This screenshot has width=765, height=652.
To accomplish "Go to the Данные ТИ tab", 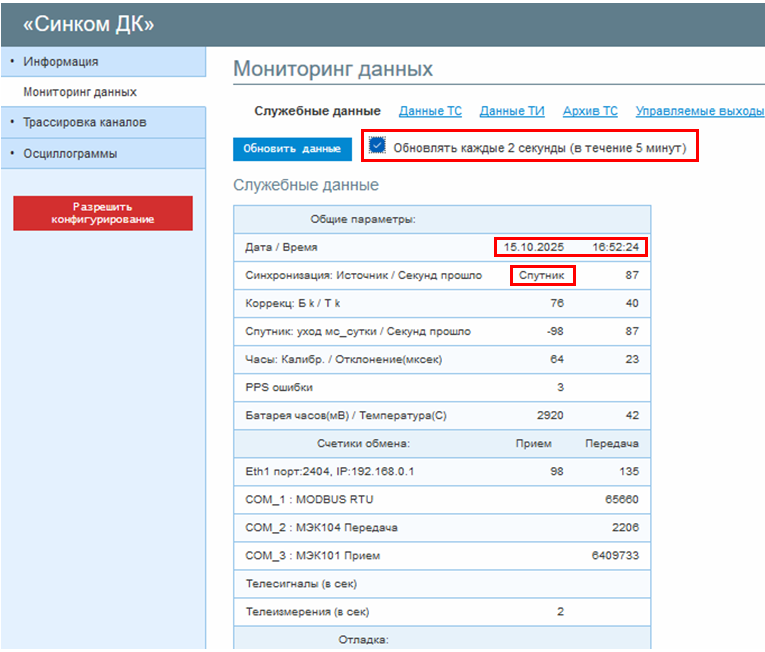I will tap(512, 111).
